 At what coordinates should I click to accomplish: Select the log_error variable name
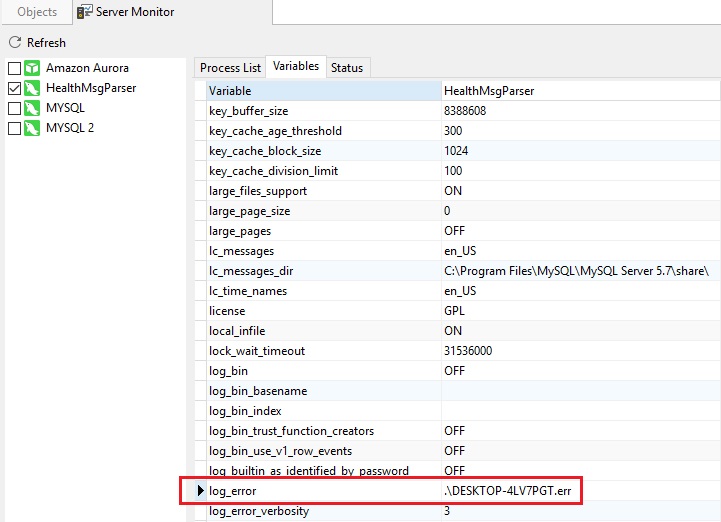click(232, 491)
